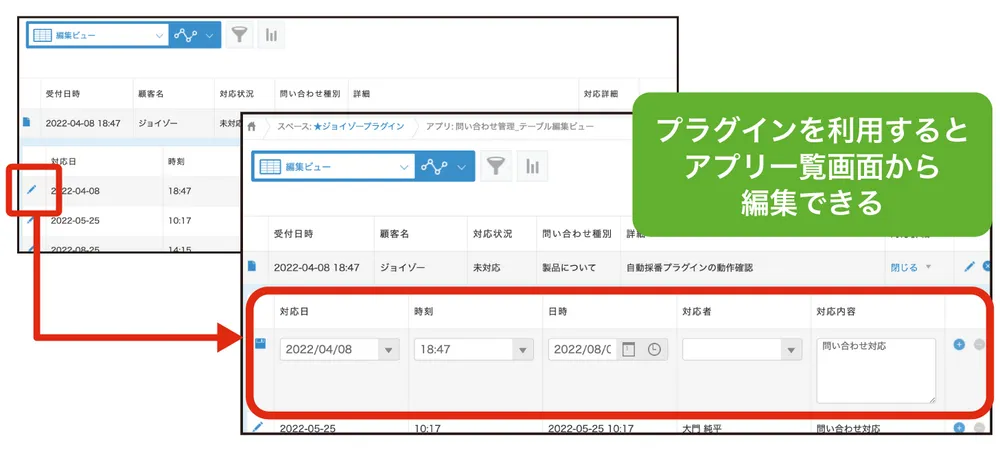Click the 対応詳細 column header in the back window
This screenshot has width=1000, height=450.
click(601, 94)
